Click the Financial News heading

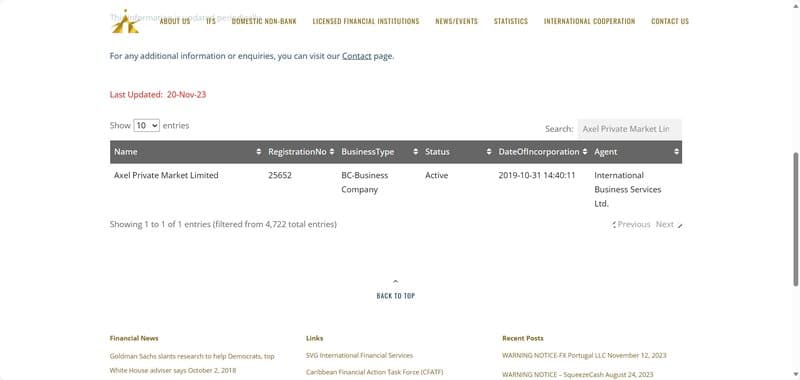[134, 338]
